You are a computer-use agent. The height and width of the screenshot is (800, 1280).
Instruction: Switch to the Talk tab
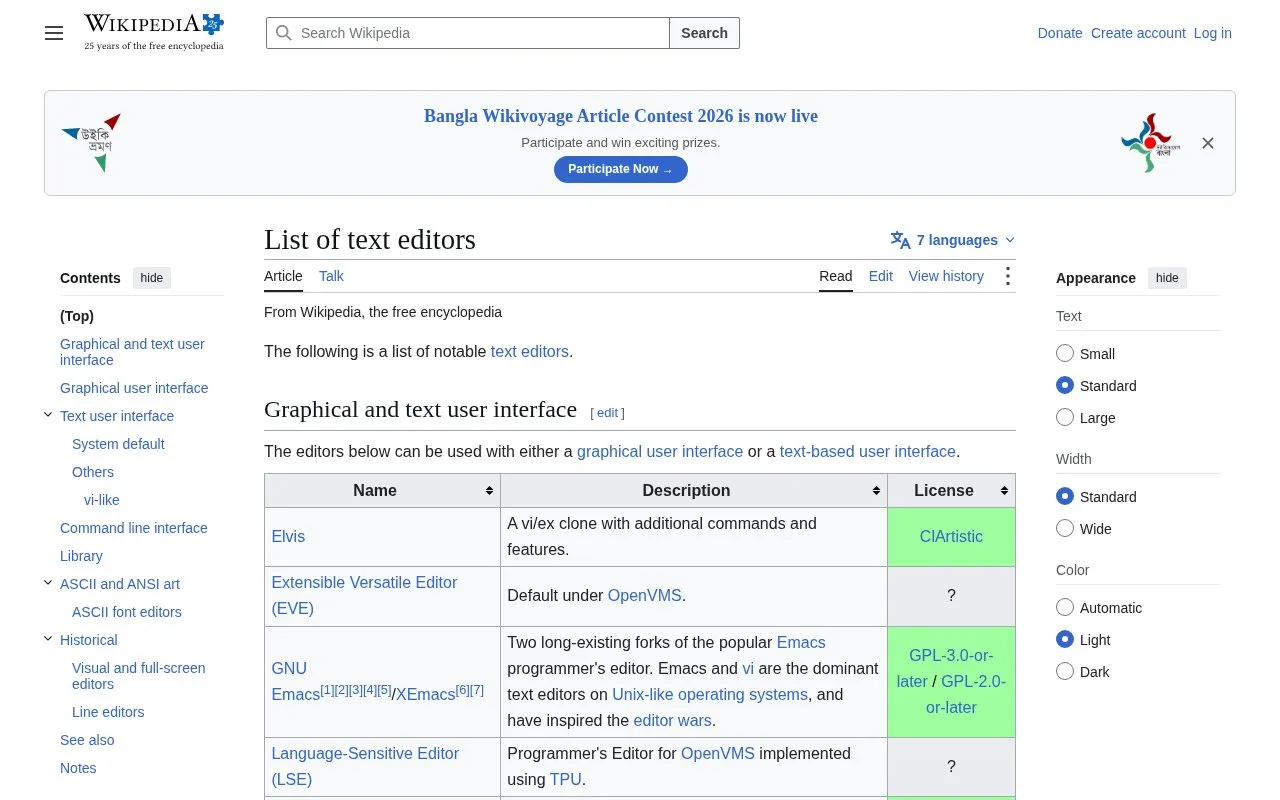pyautogui.click(x=331, y=276)
